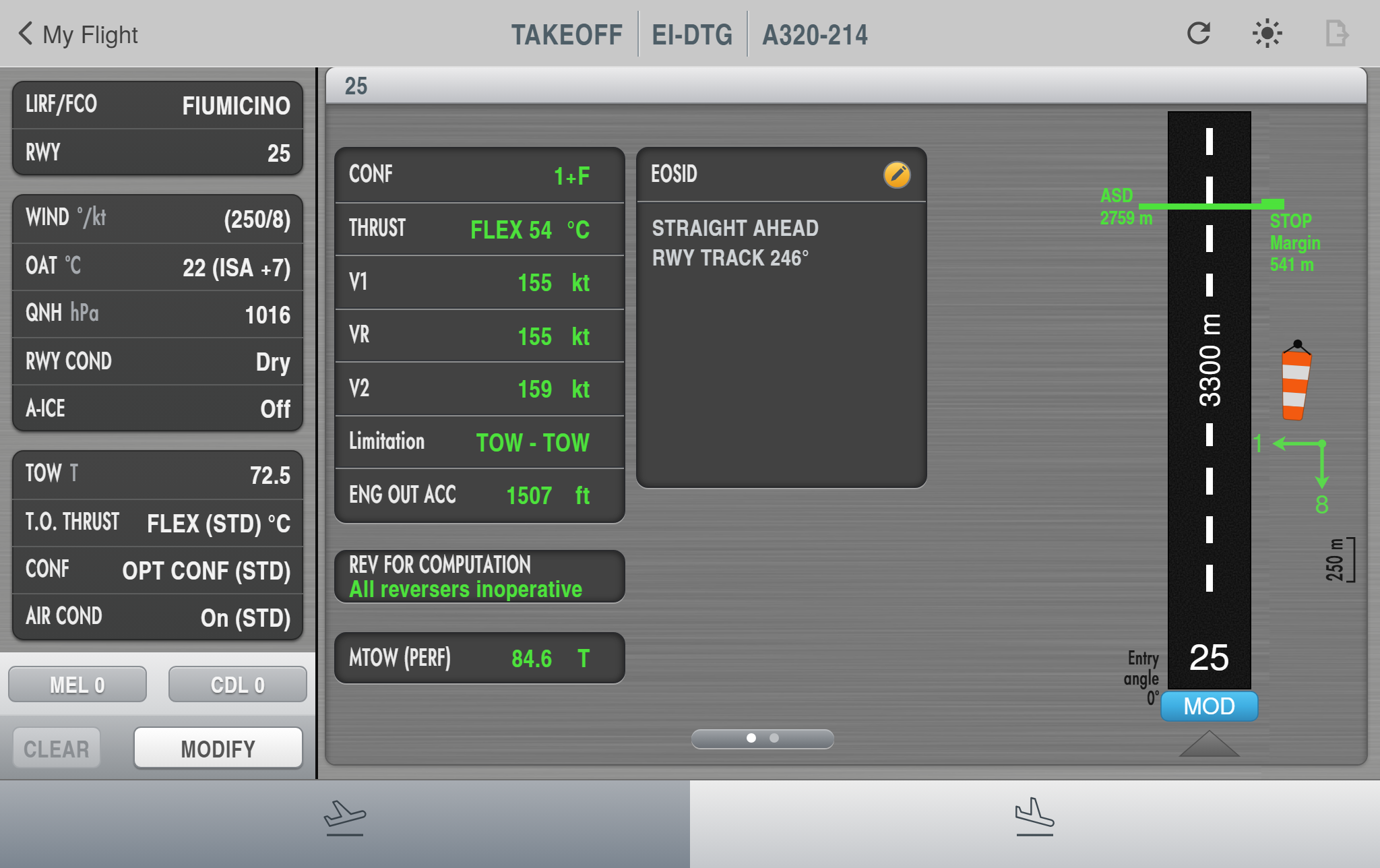1380x868 pixels.
Task: Tap the A-ICE Off row
Action: (x=158, y=408)
